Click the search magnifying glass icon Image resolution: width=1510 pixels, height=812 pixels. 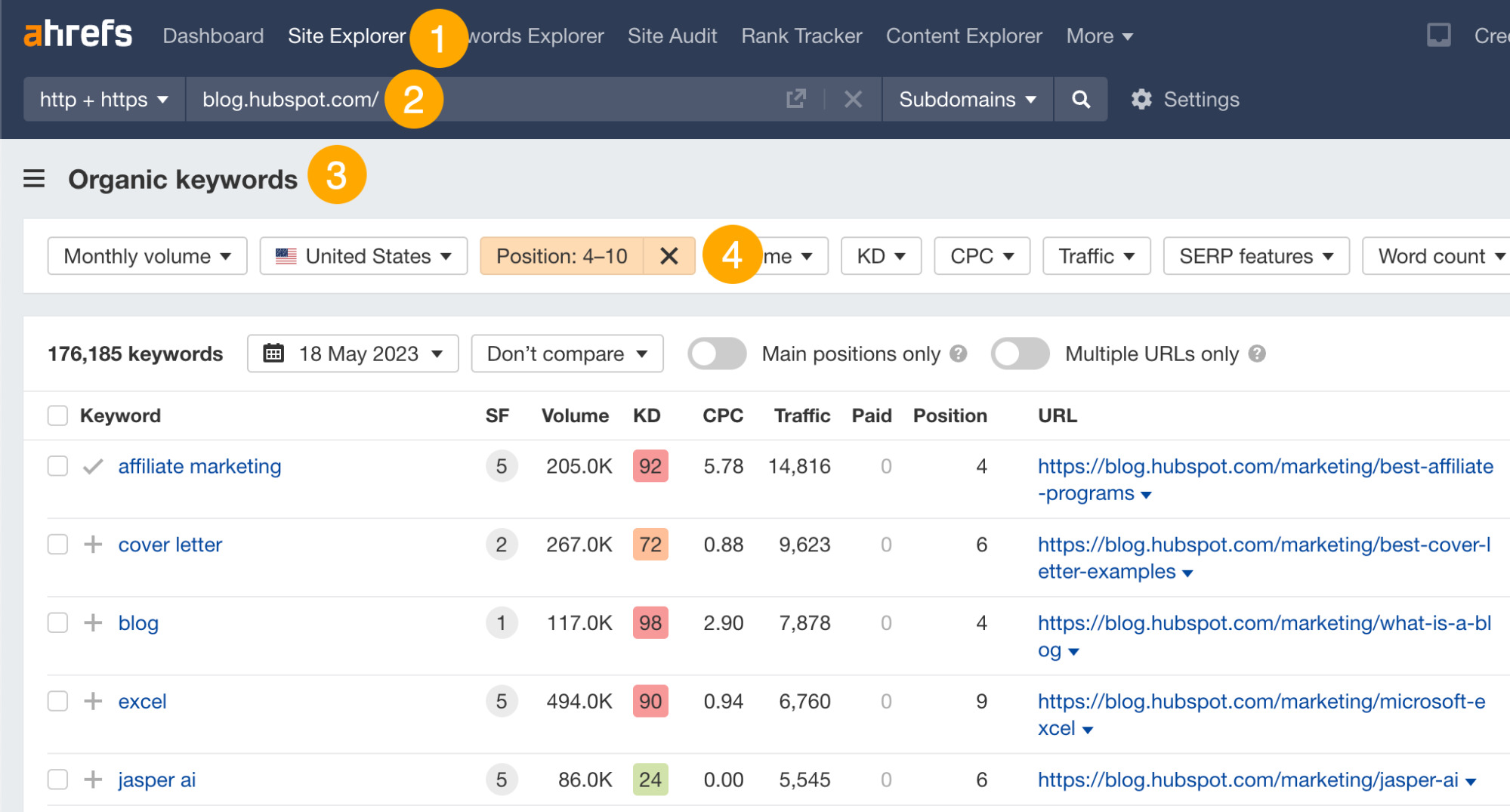(1080, 99)
